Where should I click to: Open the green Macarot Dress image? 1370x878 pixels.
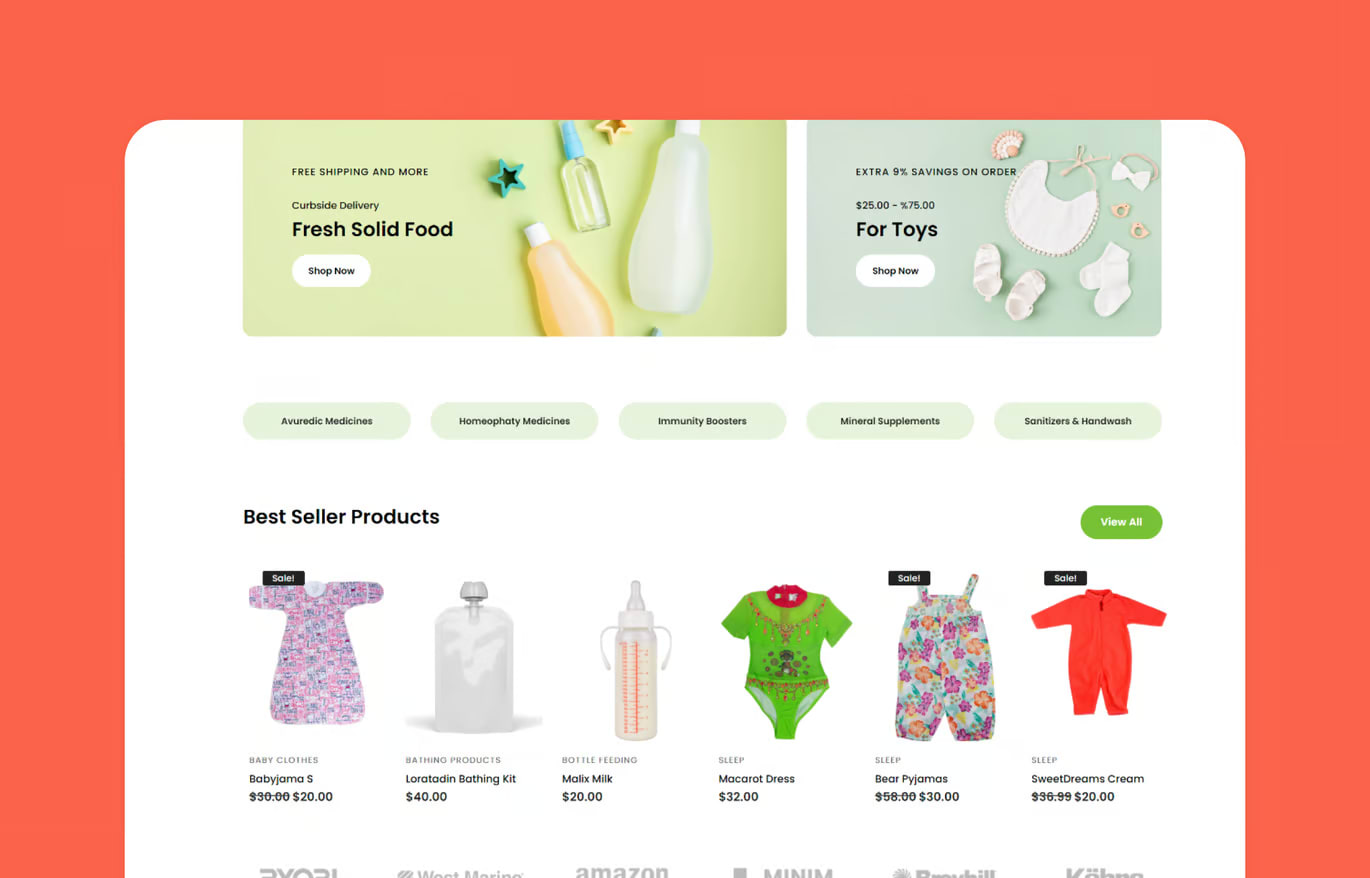(786, 660)
